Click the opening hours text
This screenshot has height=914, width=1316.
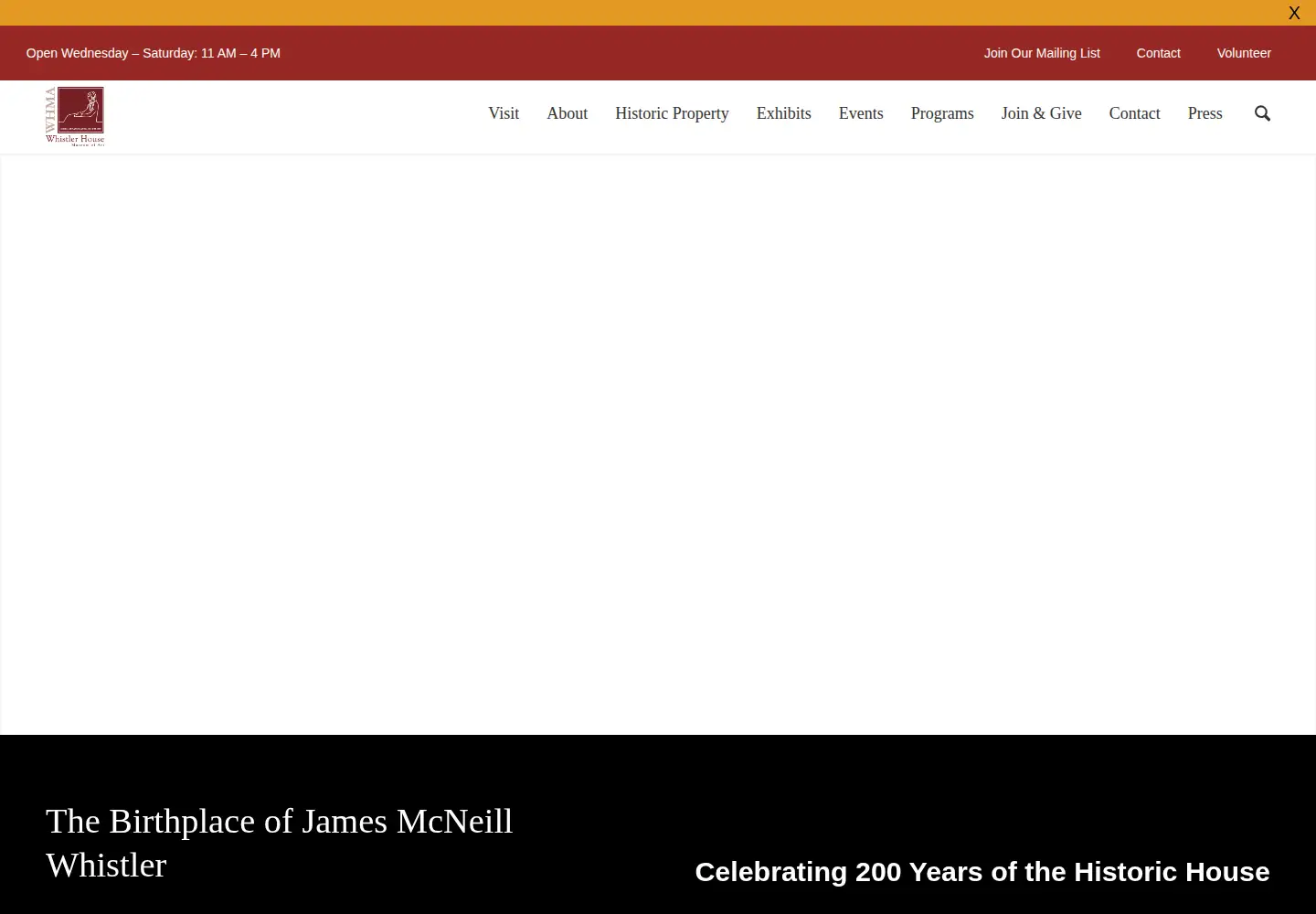click(154, 53)
